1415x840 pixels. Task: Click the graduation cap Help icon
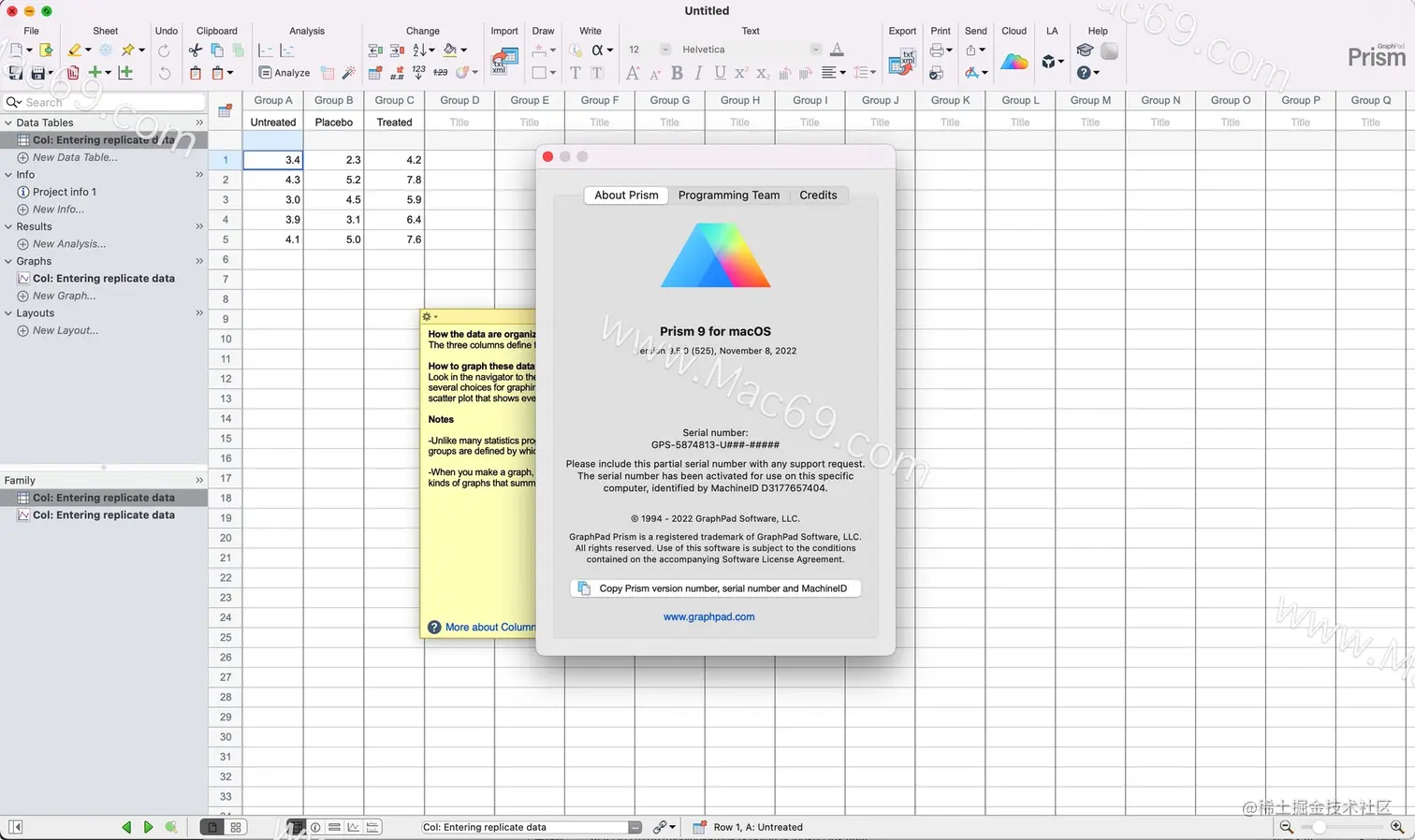(x=1085, y=51)
